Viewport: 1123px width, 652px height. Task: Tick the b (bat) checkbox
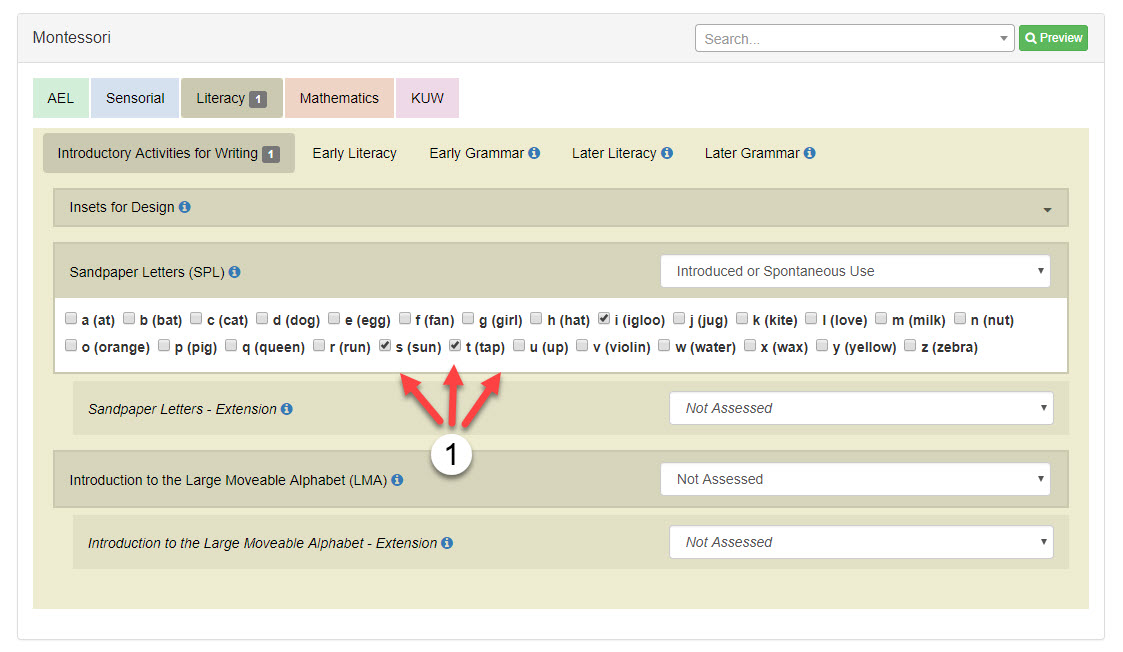pos(129,318)
